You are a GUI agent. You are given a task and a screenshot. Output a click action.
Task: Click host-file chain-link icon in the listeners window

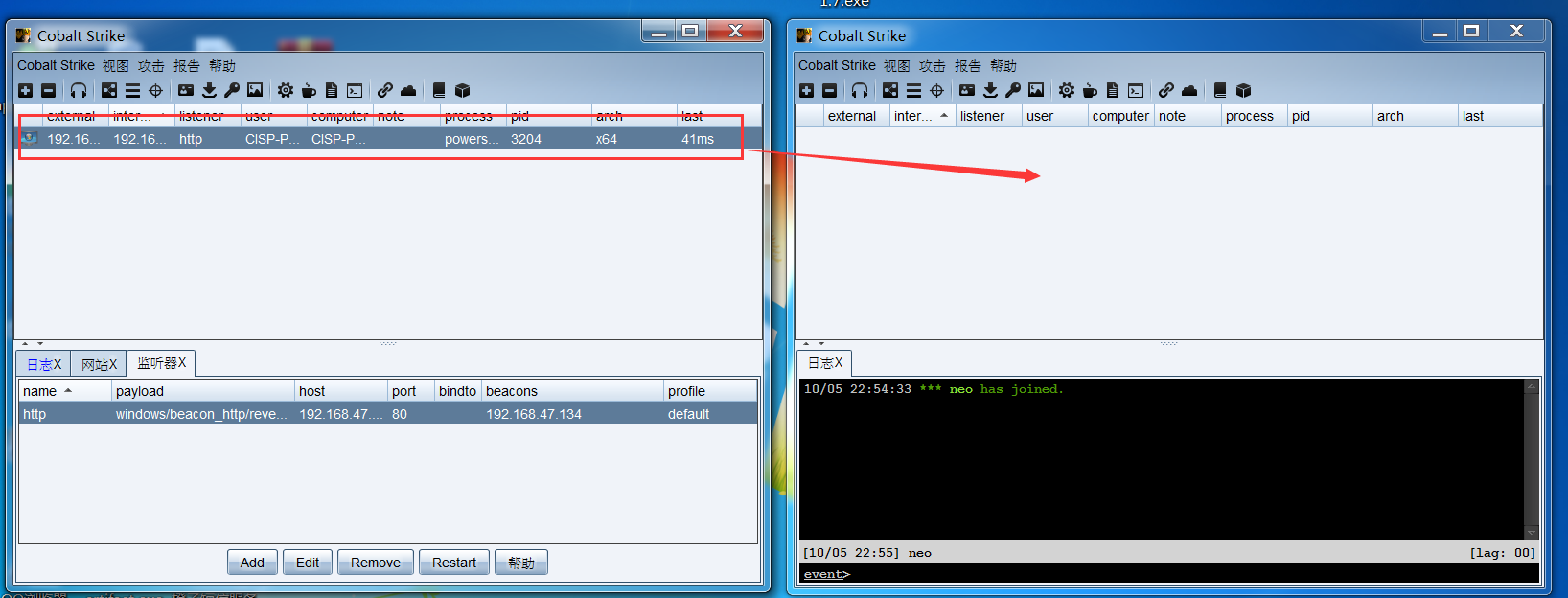pyautogui.click(x=385, y=90)
